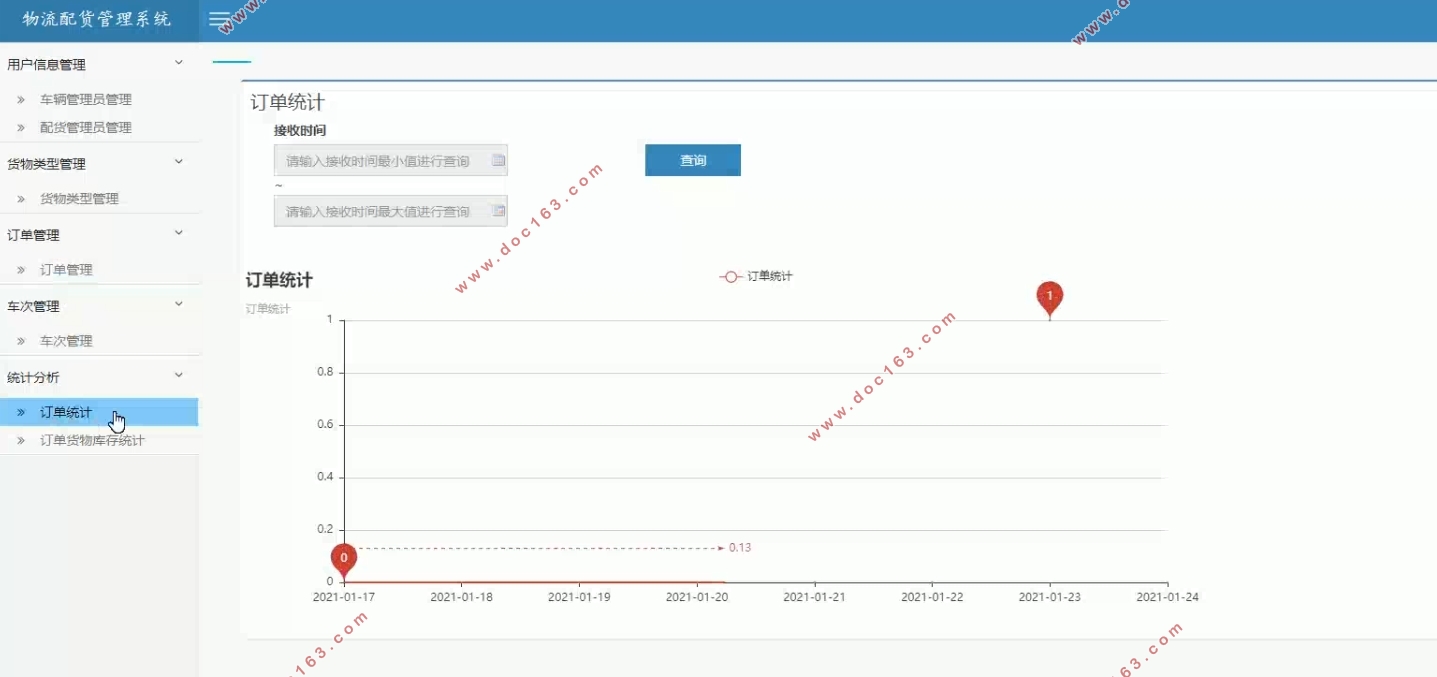Toggle the 订单统计 chart legend series
The image size is (1437, 677).
[756, 276]
